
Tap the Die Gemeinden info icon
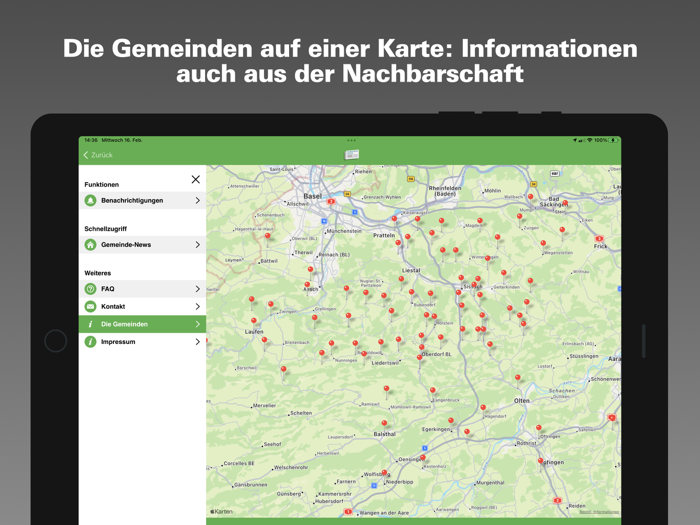pyautogui.click(x=91, y=324)
